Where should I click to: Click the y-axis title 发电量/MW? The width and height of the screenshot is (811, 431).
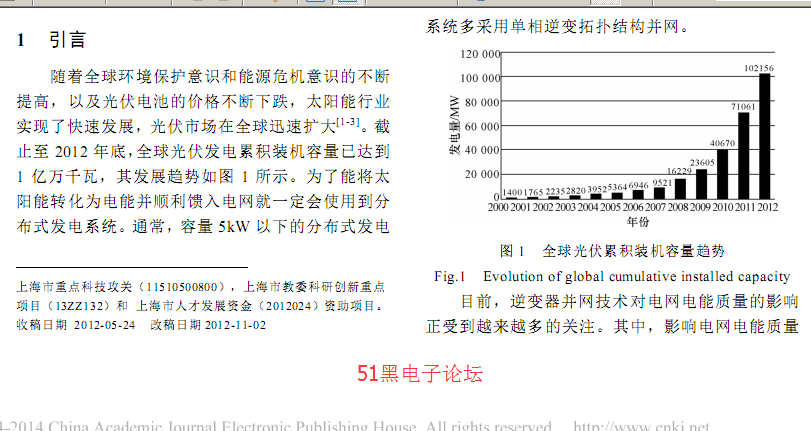[x=454, y=125]
